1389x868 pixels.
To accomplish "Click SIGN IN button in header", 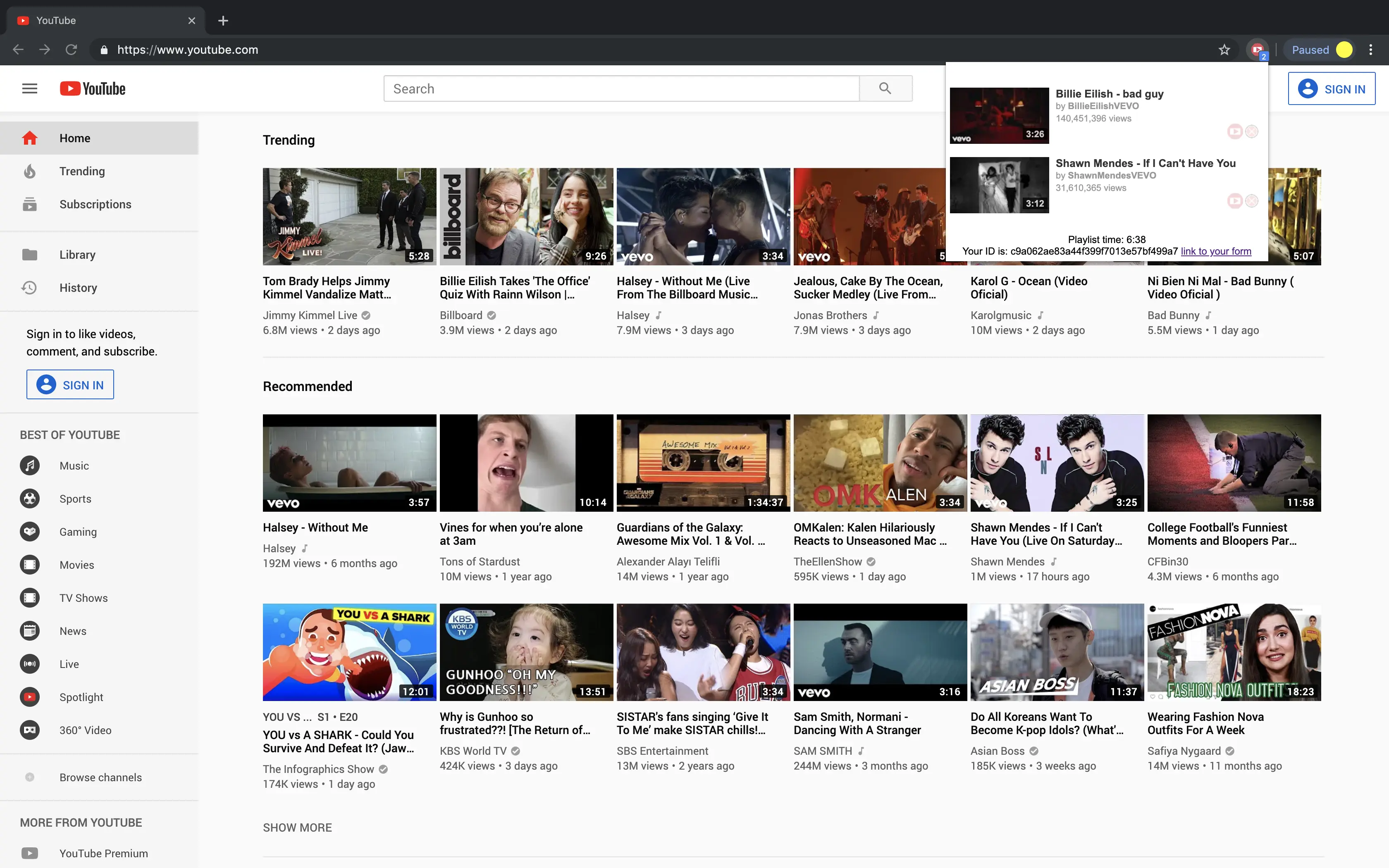I will click(x=1332, y=89).
